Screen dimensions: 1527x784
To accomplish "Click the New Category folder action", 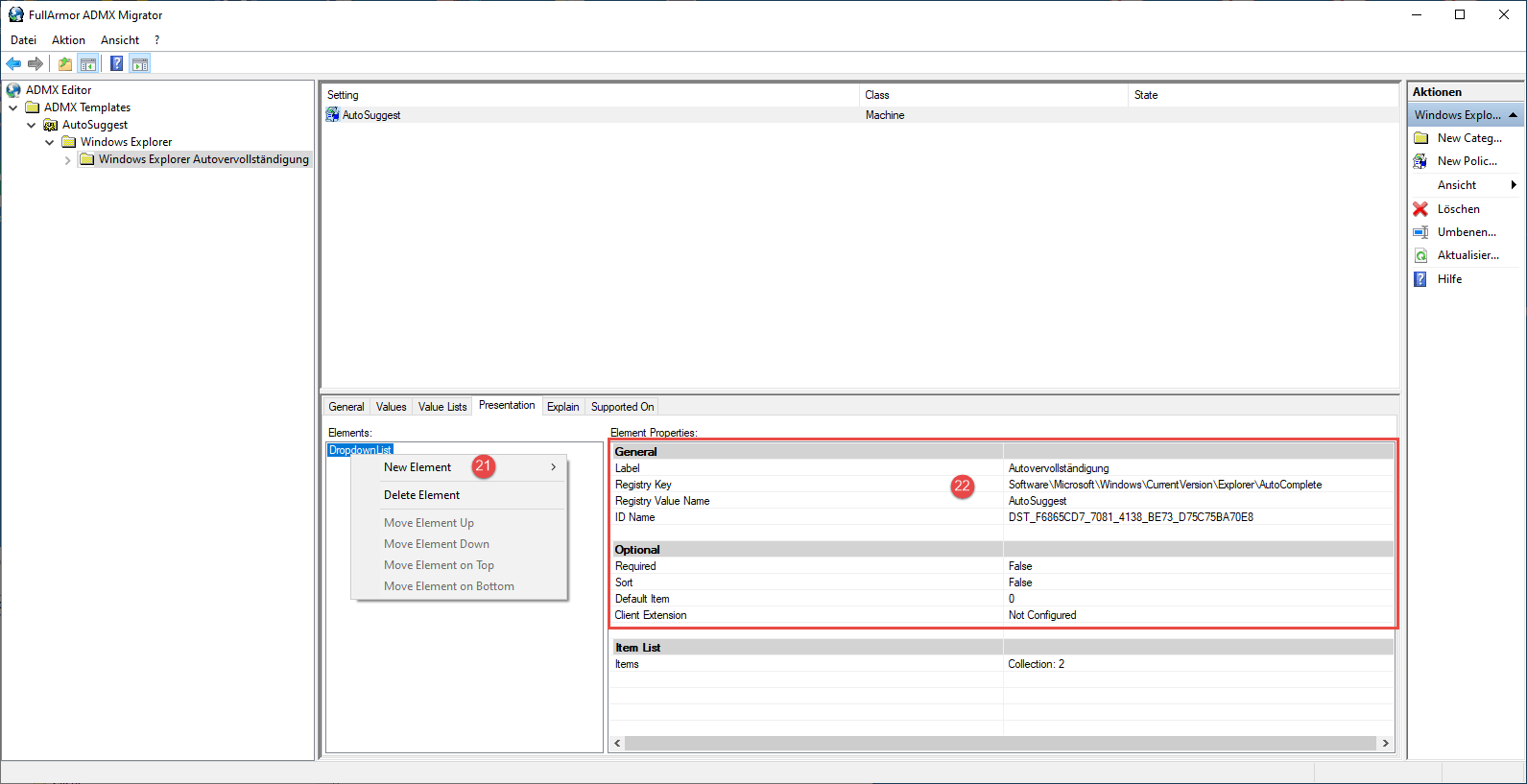I will point(1420,138).
